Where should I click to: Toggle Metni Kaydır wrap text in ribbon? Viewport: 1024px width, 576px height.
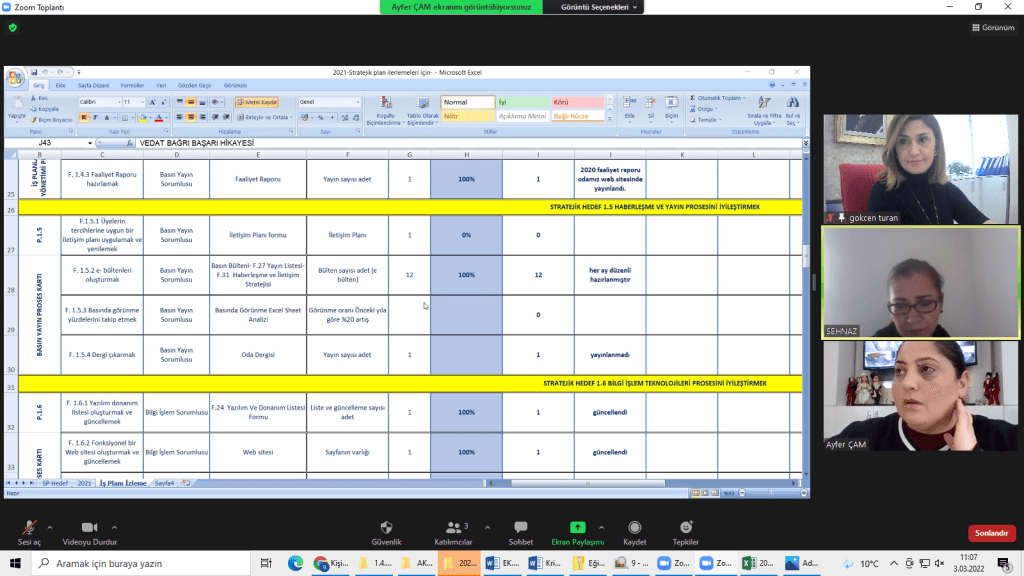pyautogui.click(x=256, y=102)
